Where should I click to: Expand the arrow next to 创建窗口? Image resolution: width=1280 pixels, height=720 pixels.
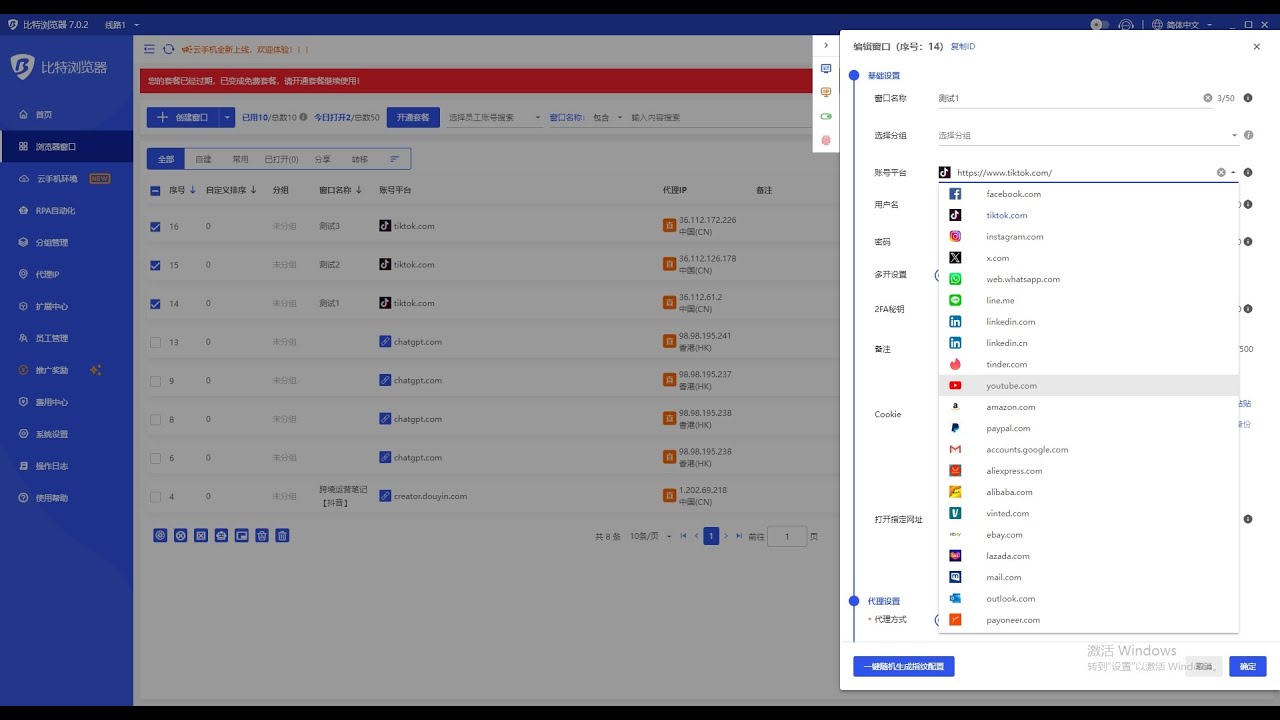[x=227, y=117]
